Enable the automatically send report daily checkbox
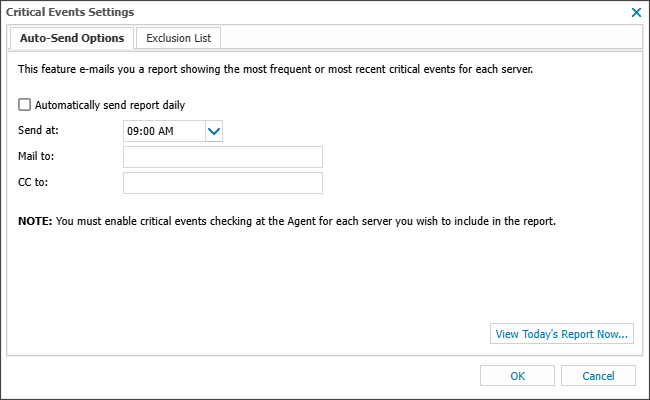Viewport: 650px width, 400px height. click(x=25, y=105)
